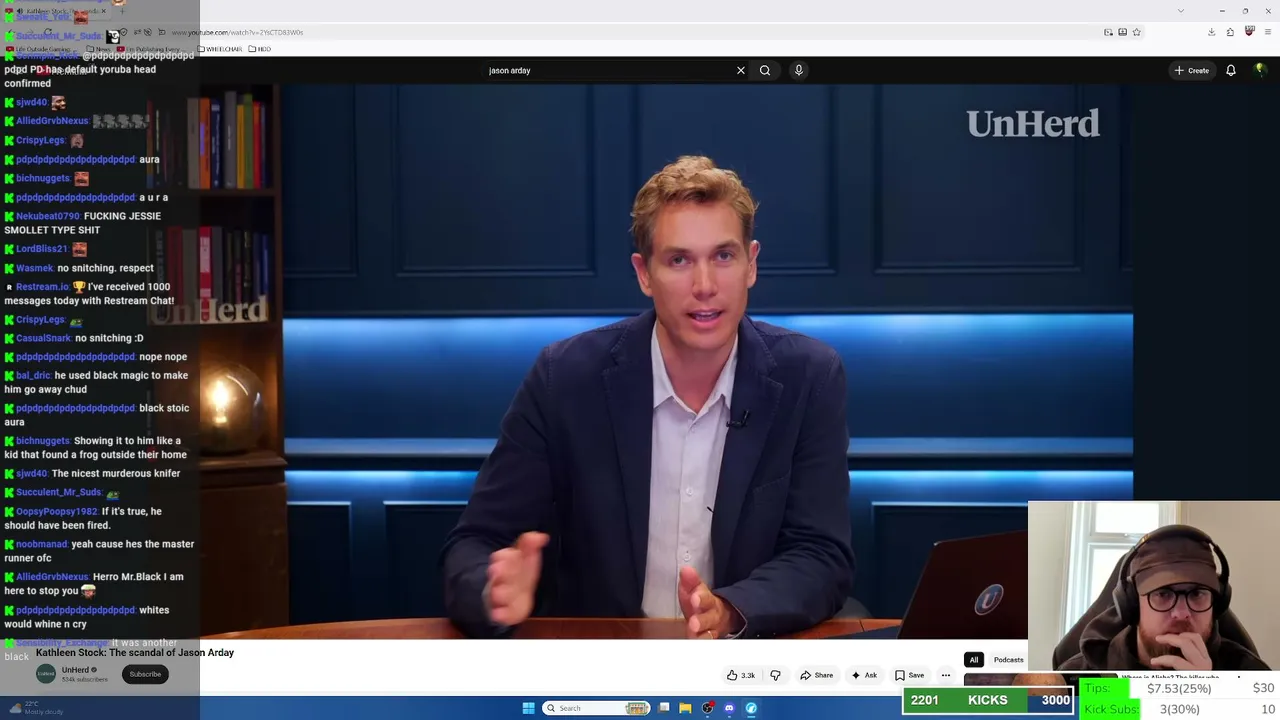Dislike the video with thumbs down
This screenshot has height=720, width=1280.
coord(775,675)
